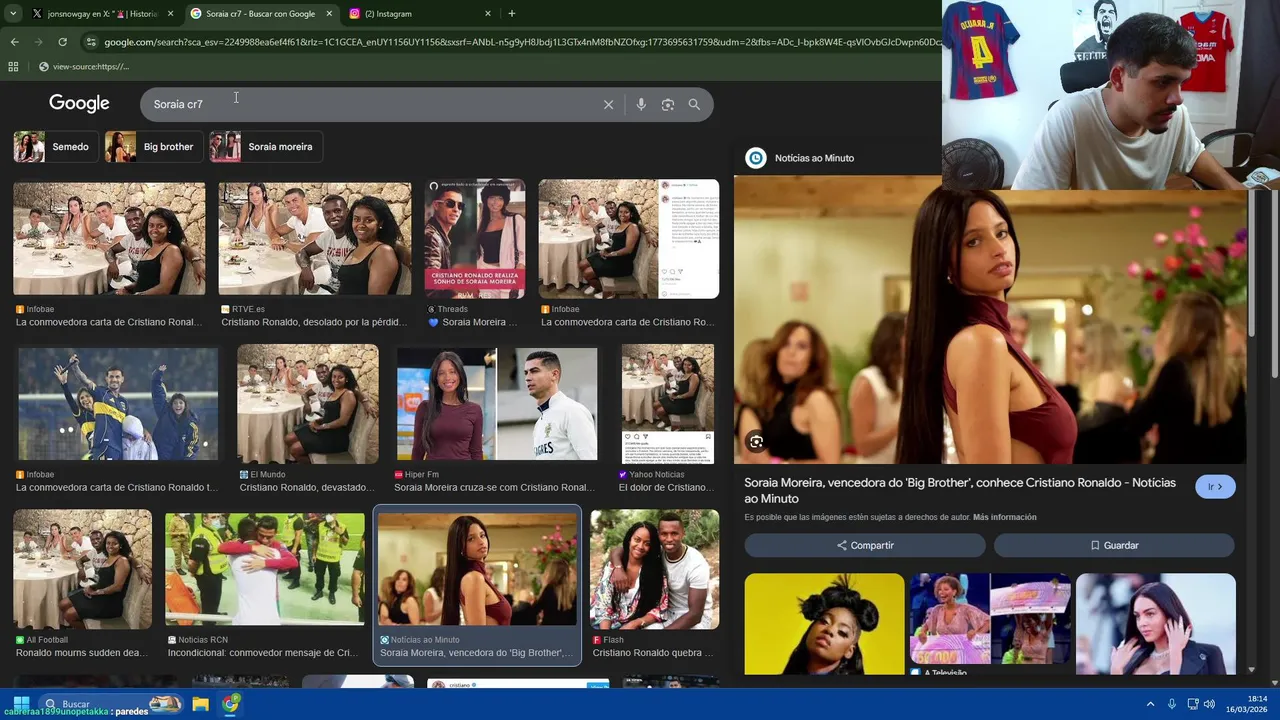
Task: Open the related image with yellow background
Action: pyautogui.click(x=824, y=623)
